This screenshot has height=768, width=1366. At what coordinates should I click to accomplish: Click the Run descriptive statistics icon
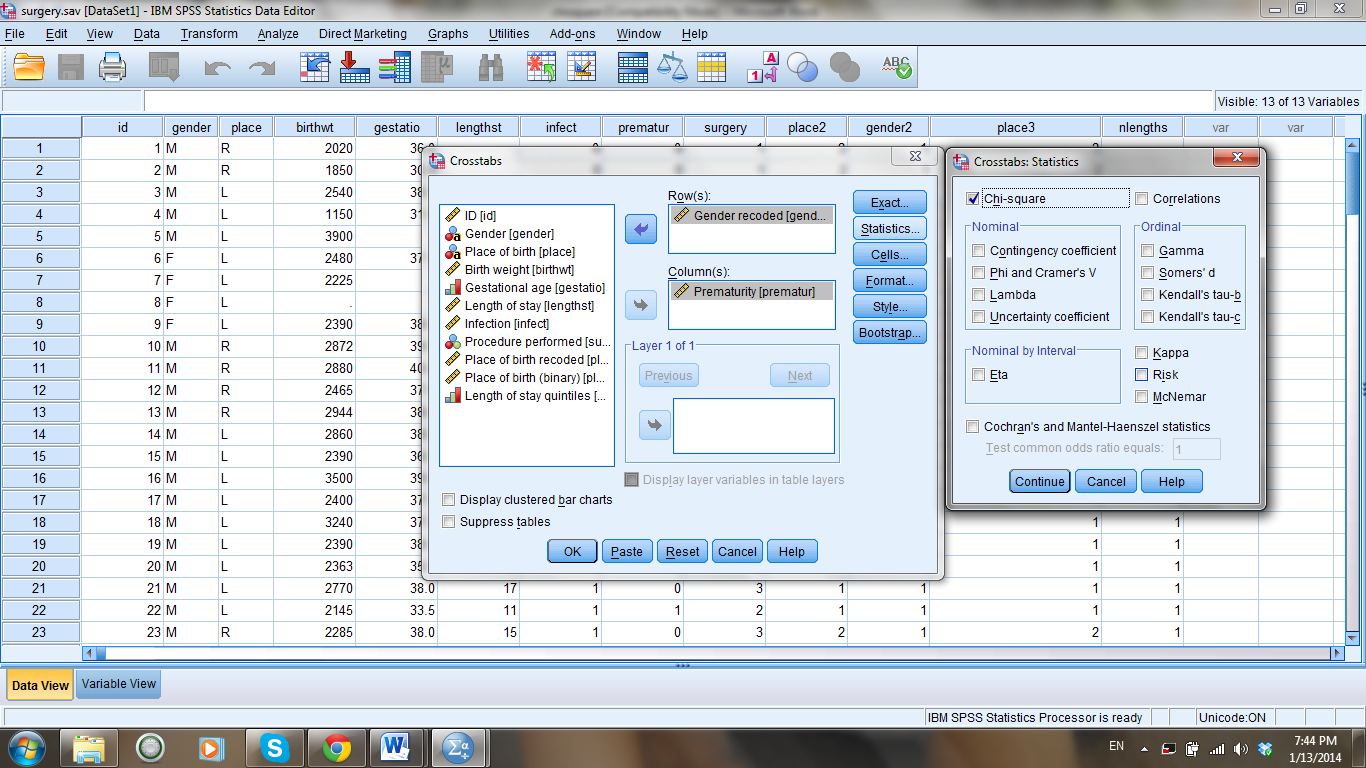point(437,67)
